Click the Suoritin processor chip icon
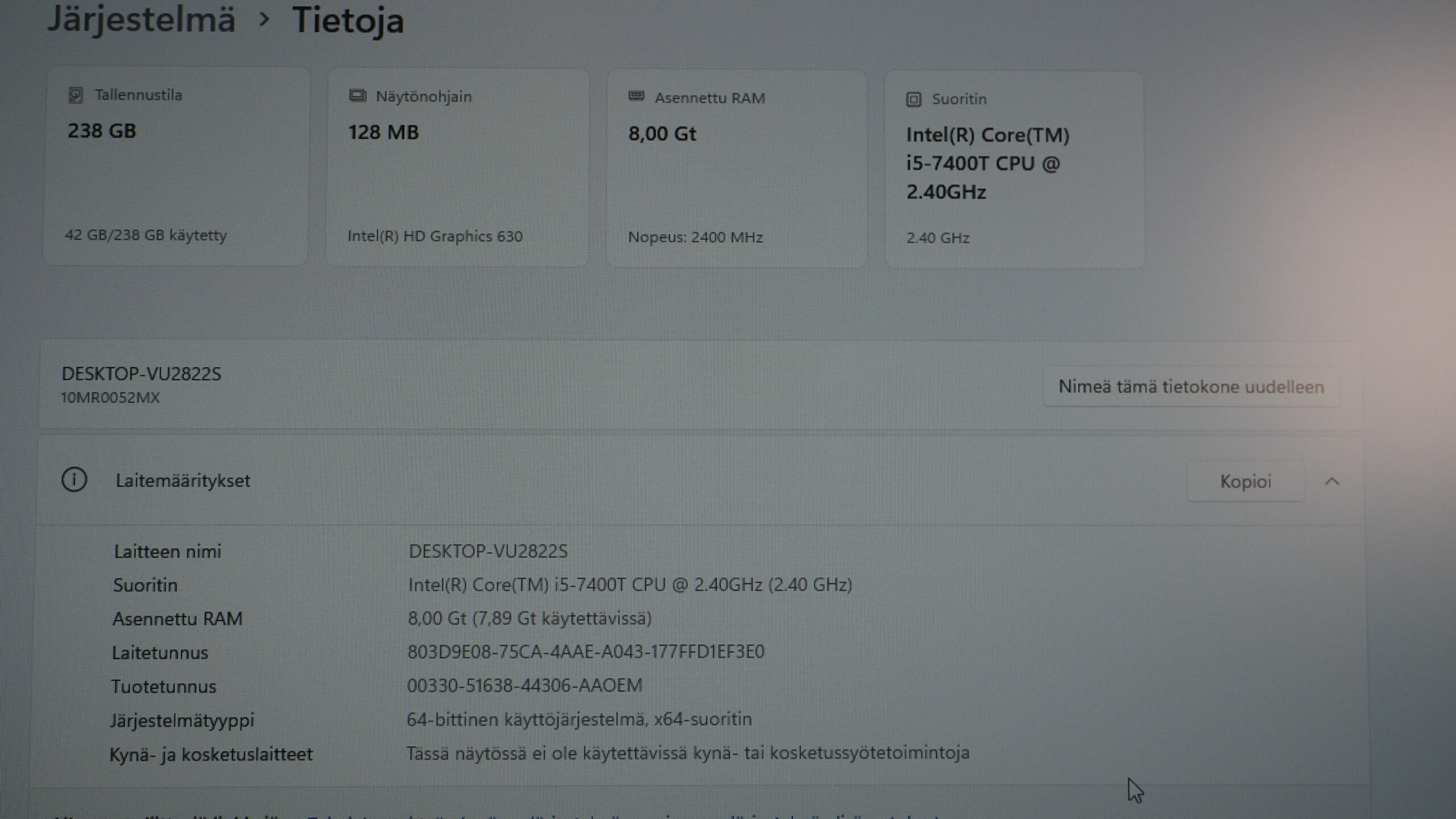Viewport: 1456px width, 819px height. [913, 100]
